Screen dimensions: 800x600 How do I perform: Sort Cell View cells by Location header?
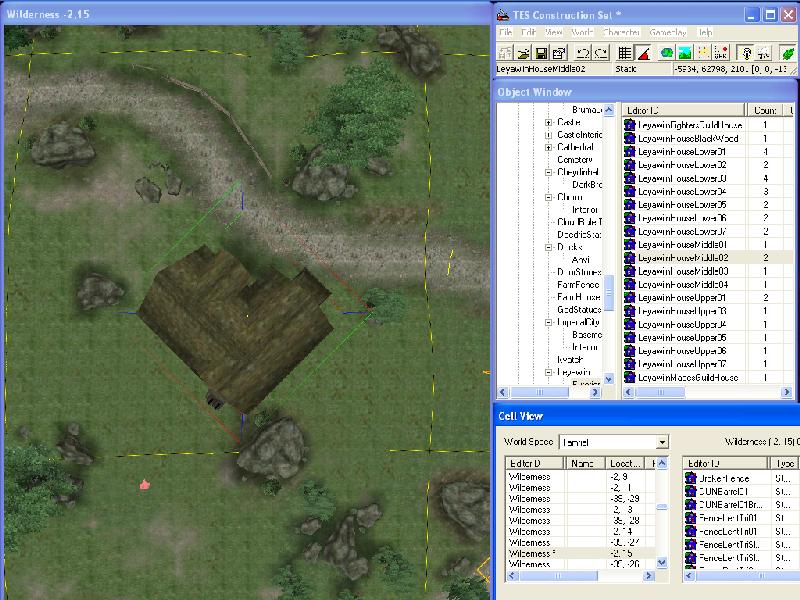[625, 463]
